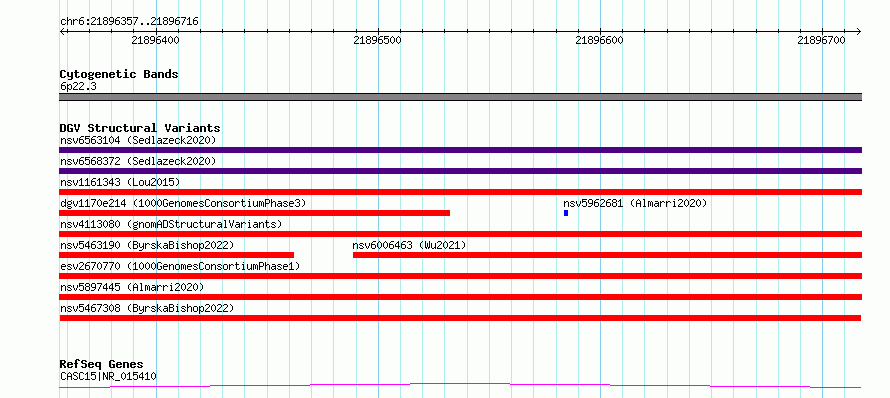Click the nsv5962681 (Almarri2020) label

coord(635,203)
